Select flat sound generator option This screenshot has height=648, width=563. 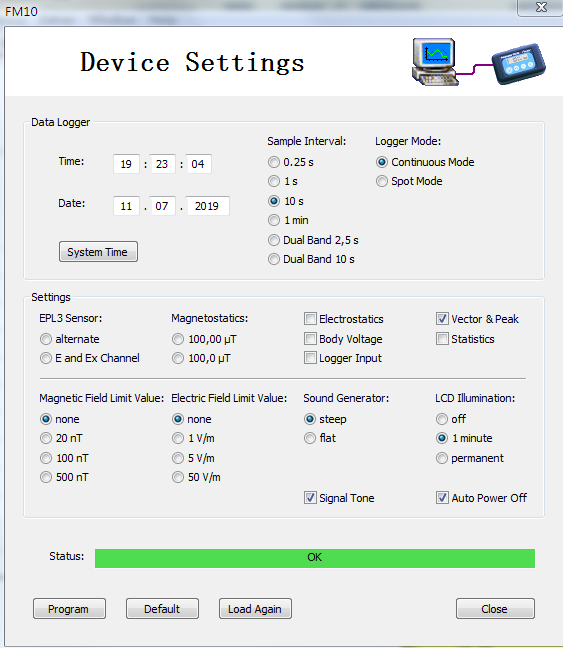click(310, 438)
